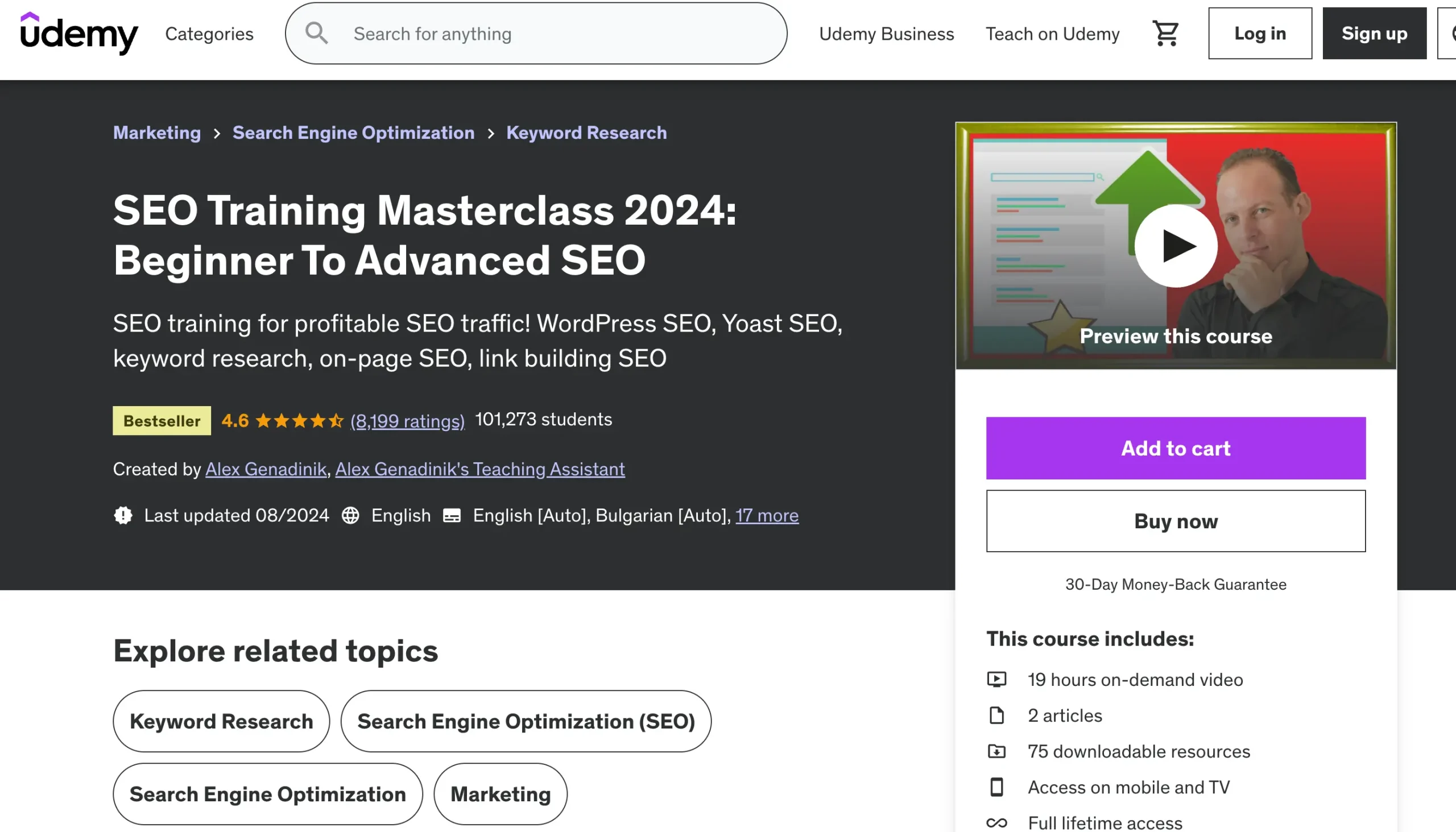Click the closed captions icon
The height and width of the screenshot is (832, 1456).
click(x=452, y=515)
